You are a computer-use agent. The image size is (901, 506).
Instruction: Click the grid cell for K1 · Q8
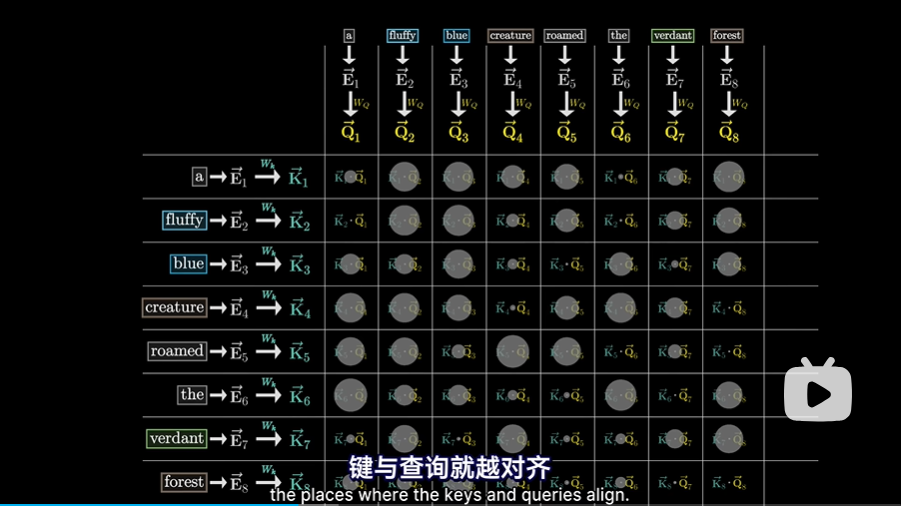[x=729, y=177]
